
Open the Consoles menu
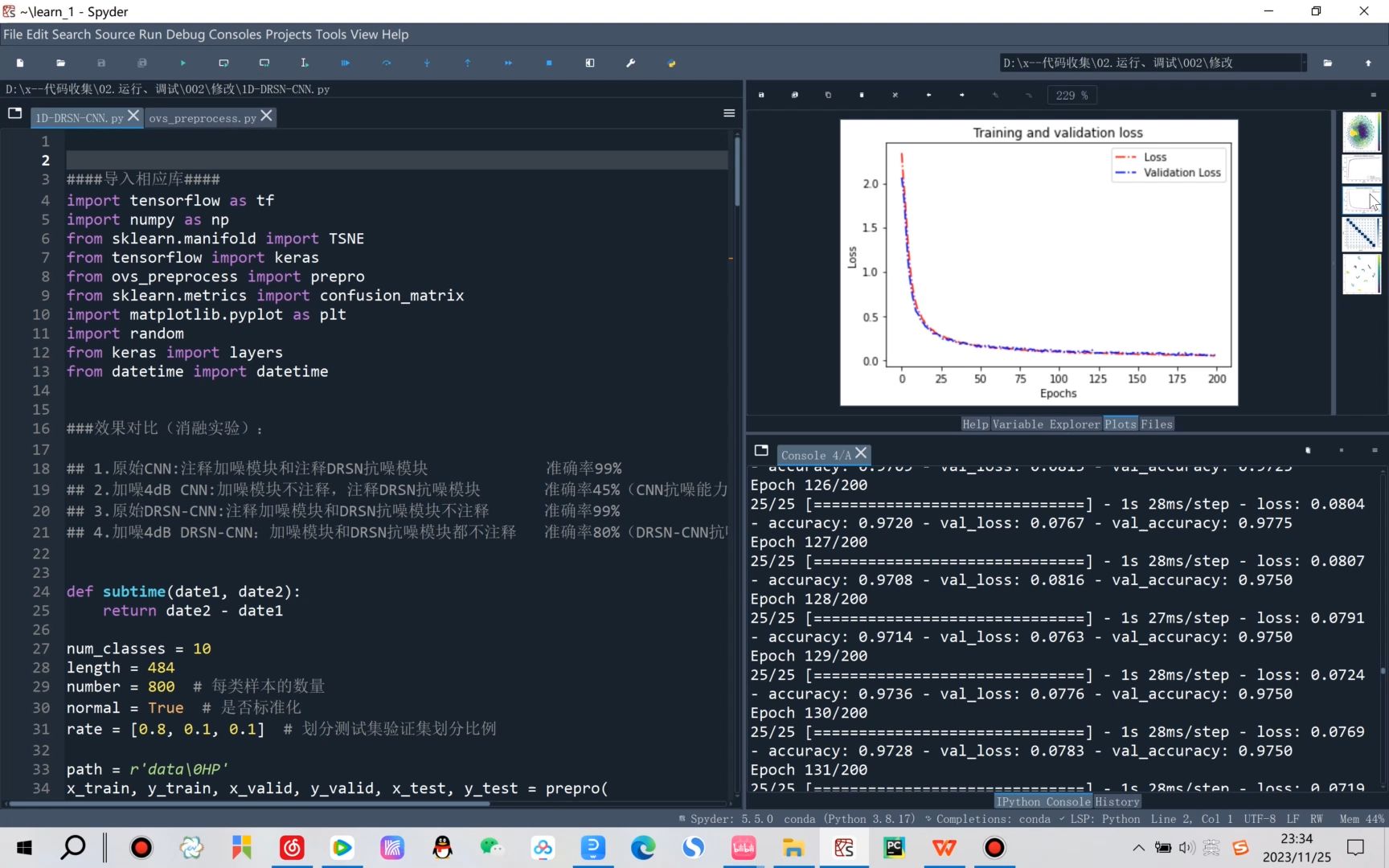click(x=235, y=35)
